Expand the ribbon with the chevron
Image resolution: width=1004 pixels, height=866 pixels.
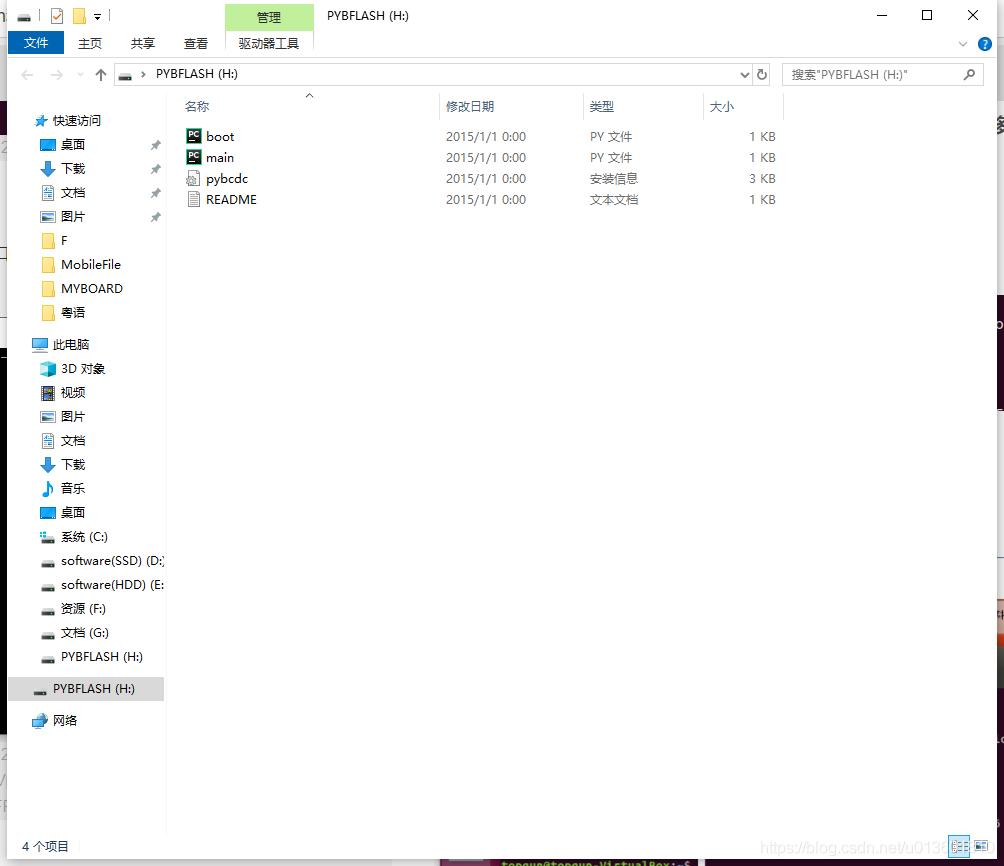(x=962, y=44)
